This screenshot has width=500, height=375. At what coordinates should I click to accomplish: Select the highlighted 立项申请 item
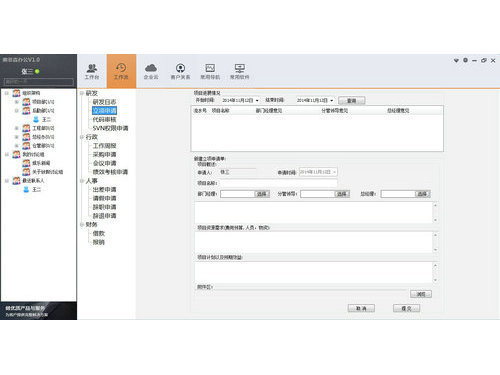104,110
